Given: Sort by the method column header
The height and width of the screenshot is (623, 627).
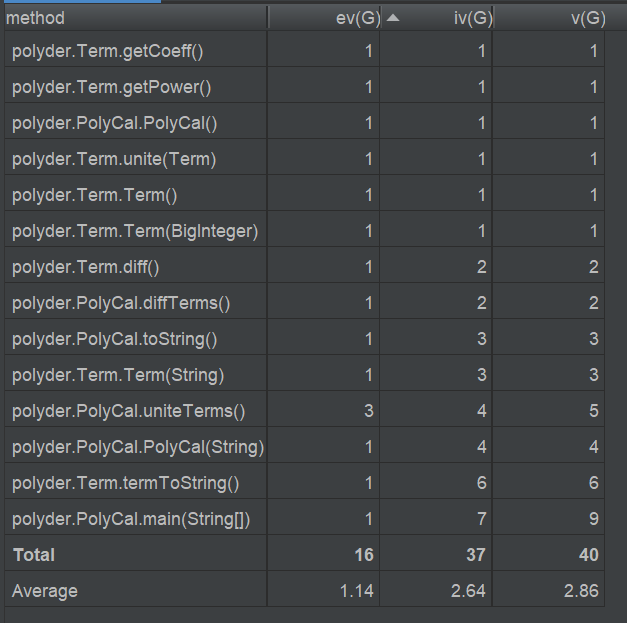Looking at the screenshot, I should click(136, 18).
